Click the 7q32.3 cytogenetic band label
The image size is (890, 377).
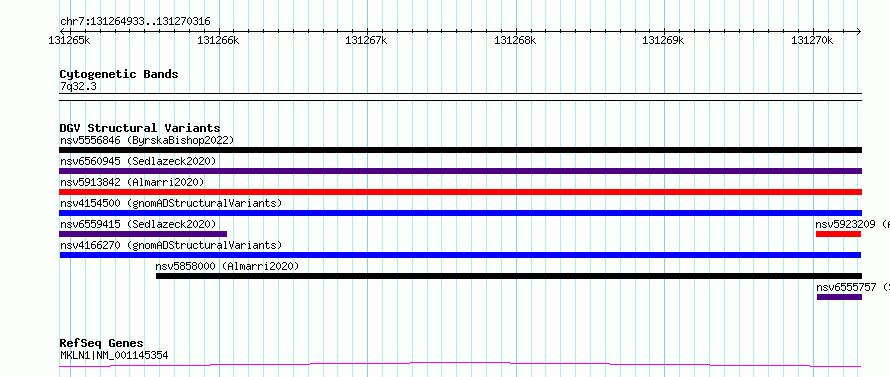click(78, 87)
